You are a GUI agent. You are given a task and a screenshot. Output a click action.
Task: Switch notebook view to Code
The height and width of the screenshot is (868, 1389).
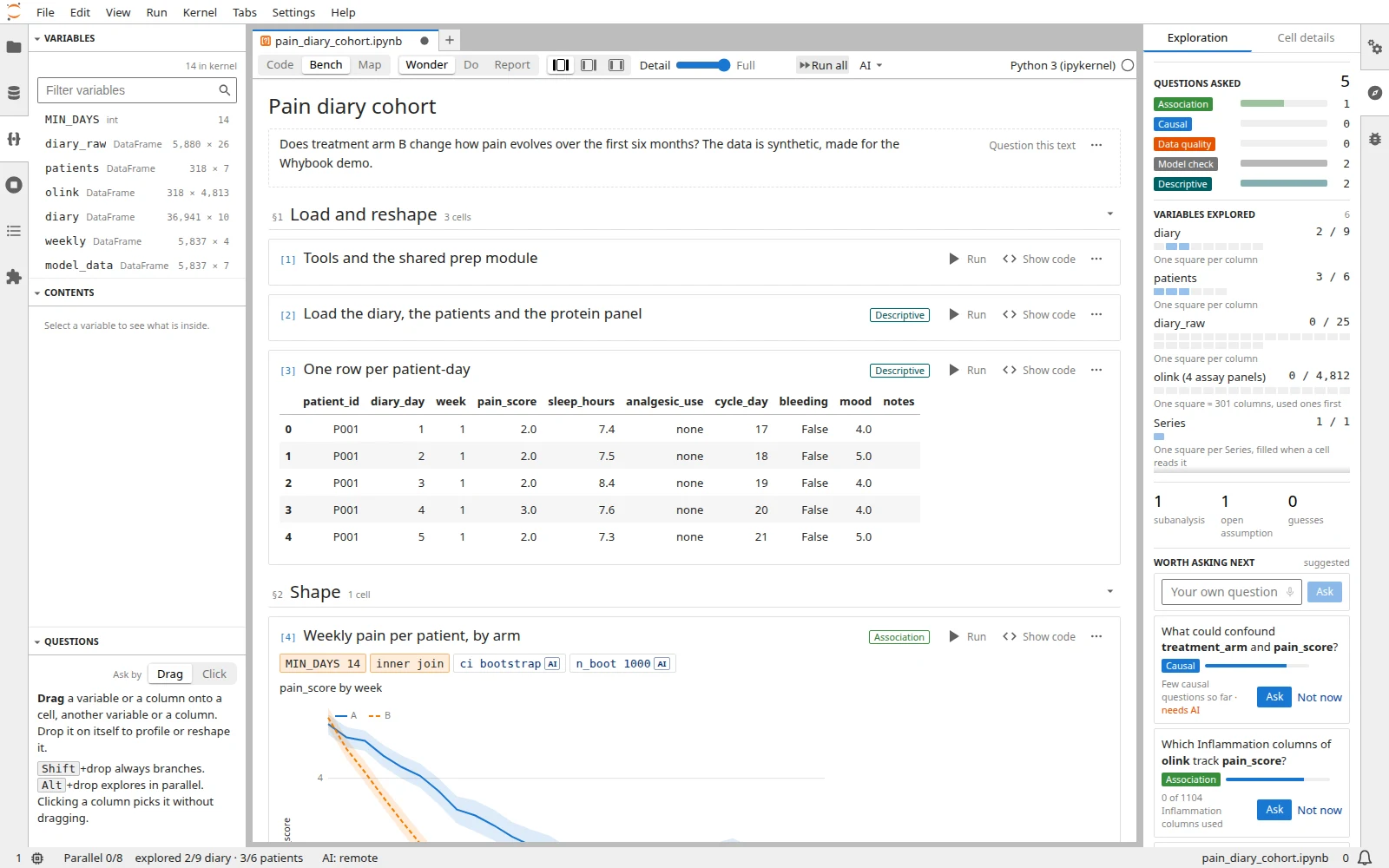coord(280,65)
